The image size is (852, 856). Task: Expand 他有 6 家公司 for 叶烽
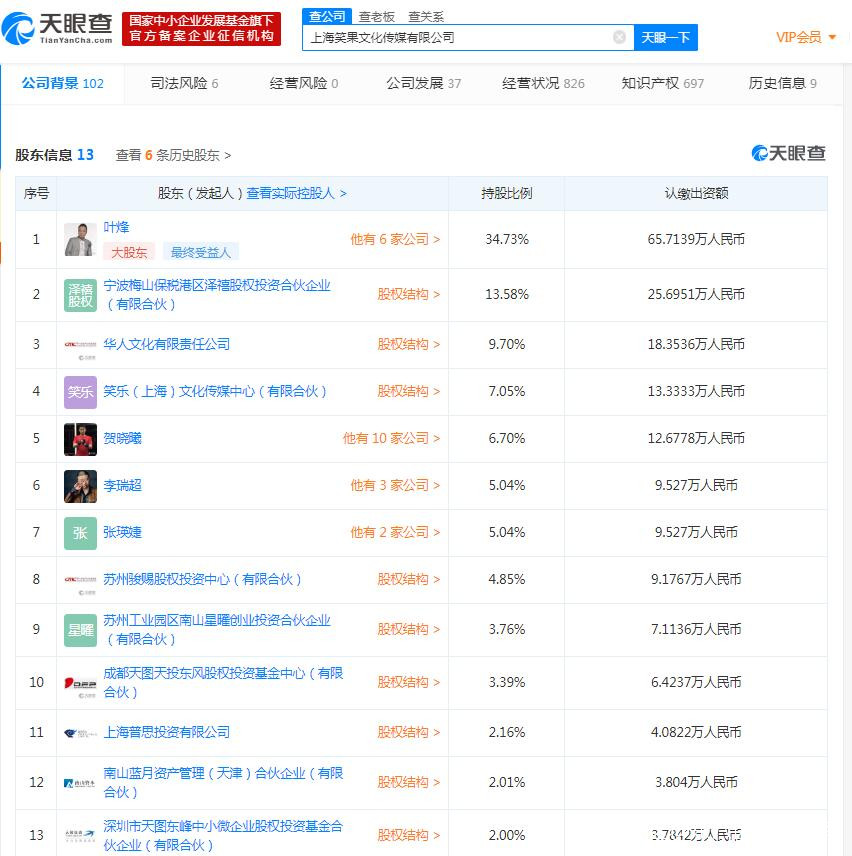[395, 239]
